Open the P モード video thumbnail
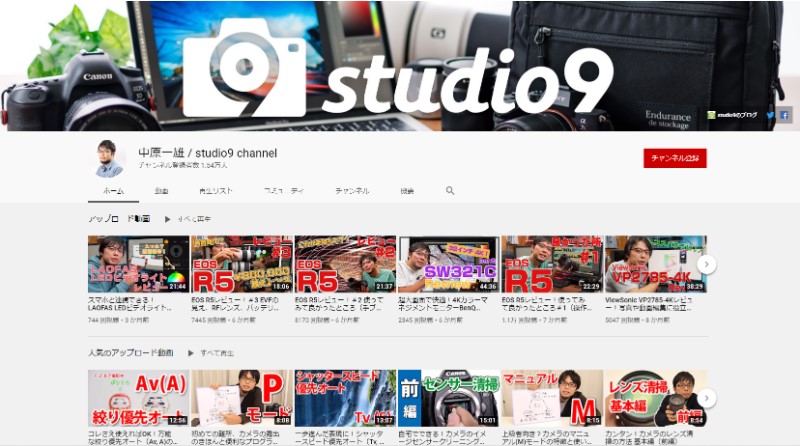 (242, 398)
